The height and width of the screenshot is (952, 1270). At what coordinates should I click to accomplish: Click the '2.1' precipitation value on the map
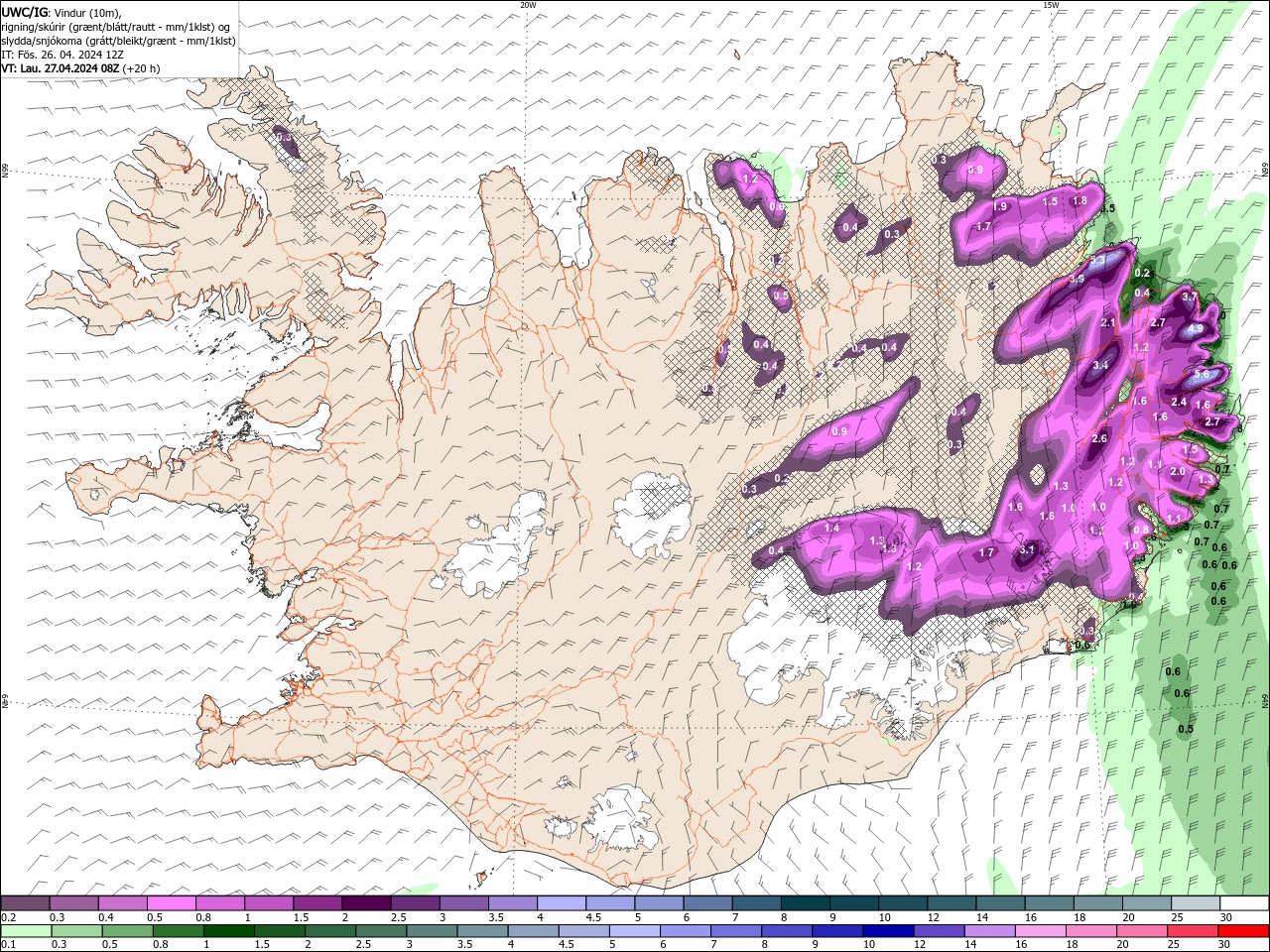[1109, 322]
